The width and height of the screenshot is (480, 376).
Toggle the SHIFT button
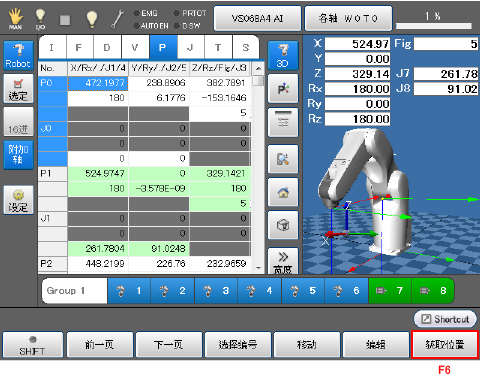click(33, 345)
